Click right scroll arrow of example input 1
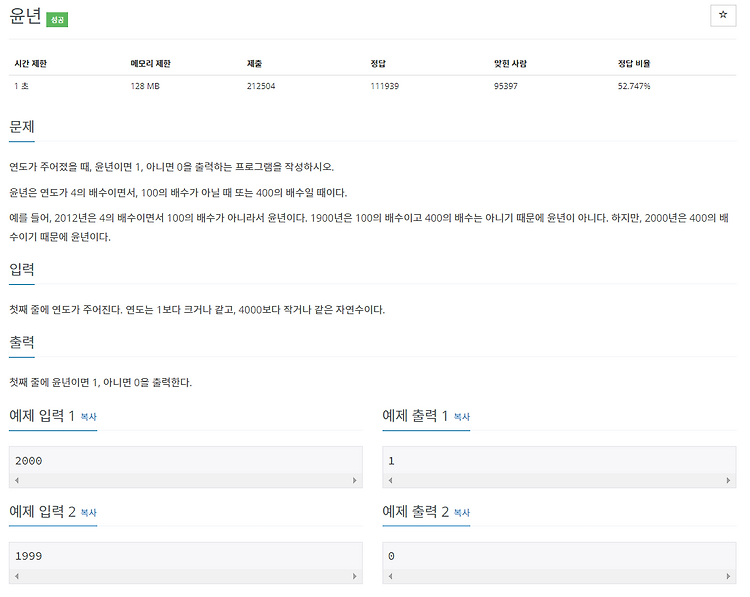 point(354,480)
